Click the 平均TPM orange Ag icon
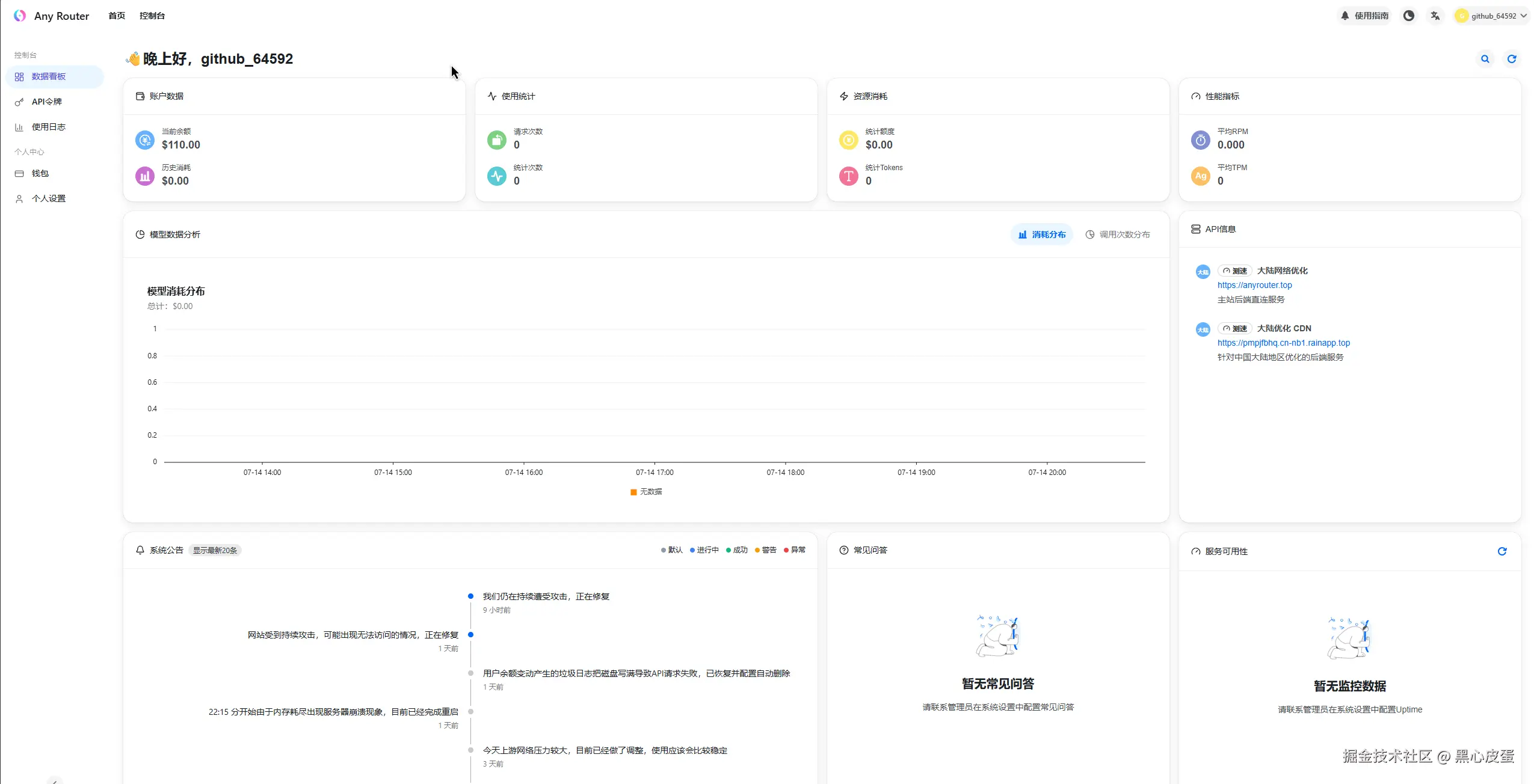 point(1201,176)
